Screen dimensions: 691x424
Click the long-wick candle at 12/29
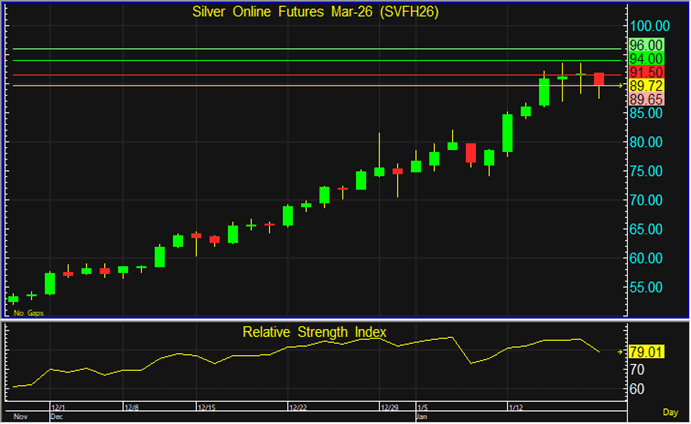380,171
